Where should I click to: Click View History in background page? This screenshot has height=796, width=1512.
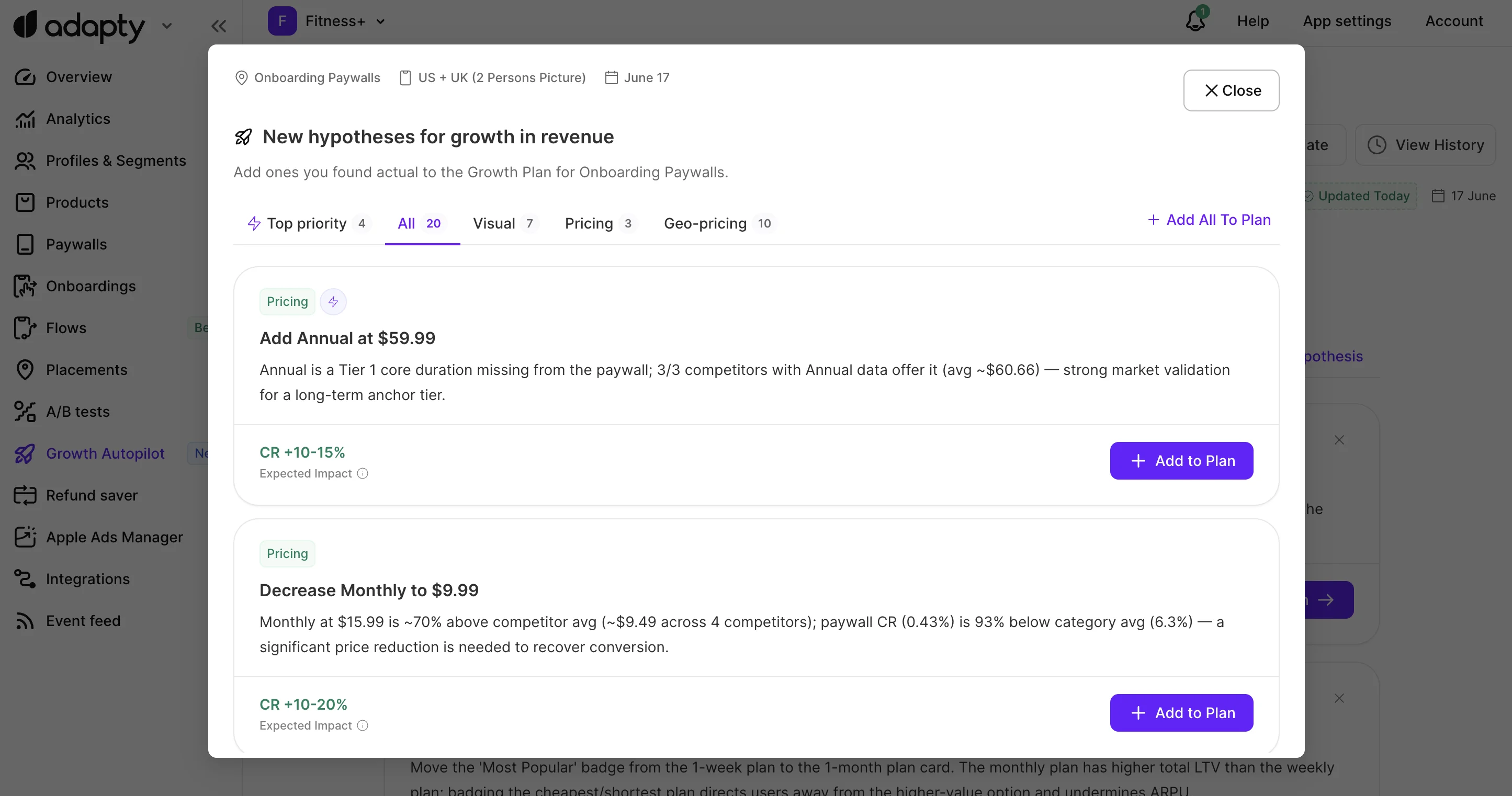[1425, 145]
